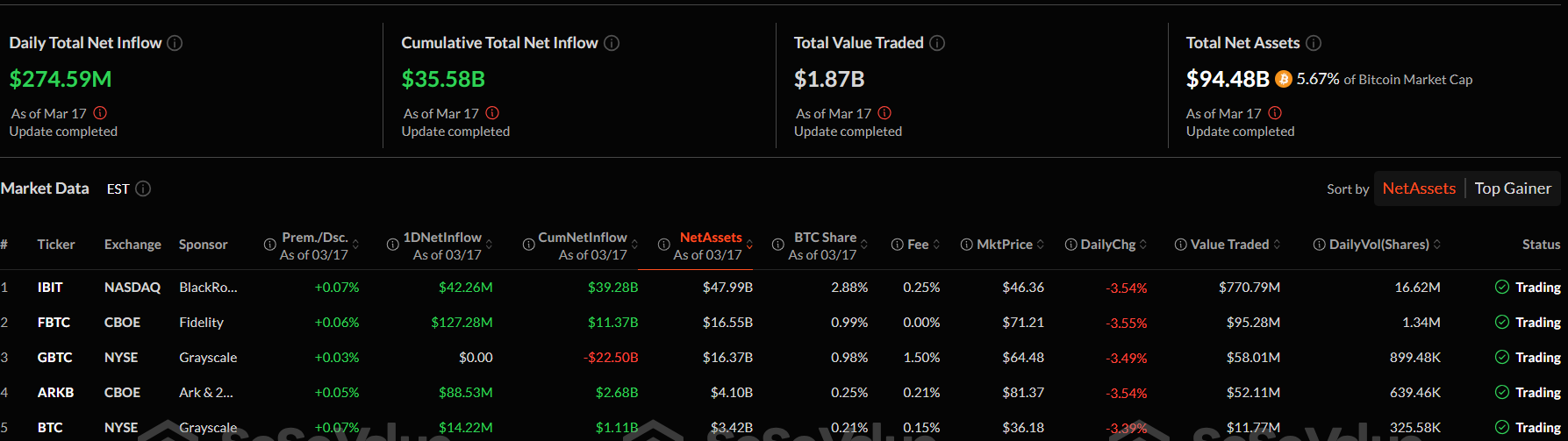Screen dimensions: 1568x441
Task: Open the ARKB ticker
Action: coord(55,392)
